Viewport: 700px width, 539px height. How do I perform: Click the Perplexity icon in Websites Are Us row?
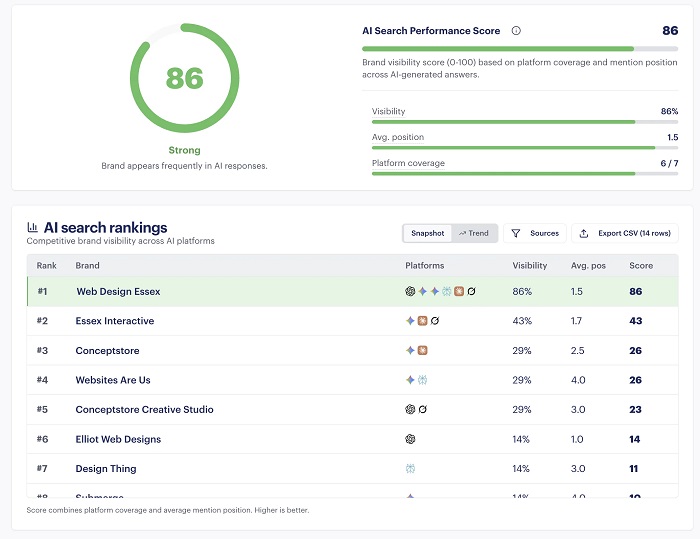point(422,380)
